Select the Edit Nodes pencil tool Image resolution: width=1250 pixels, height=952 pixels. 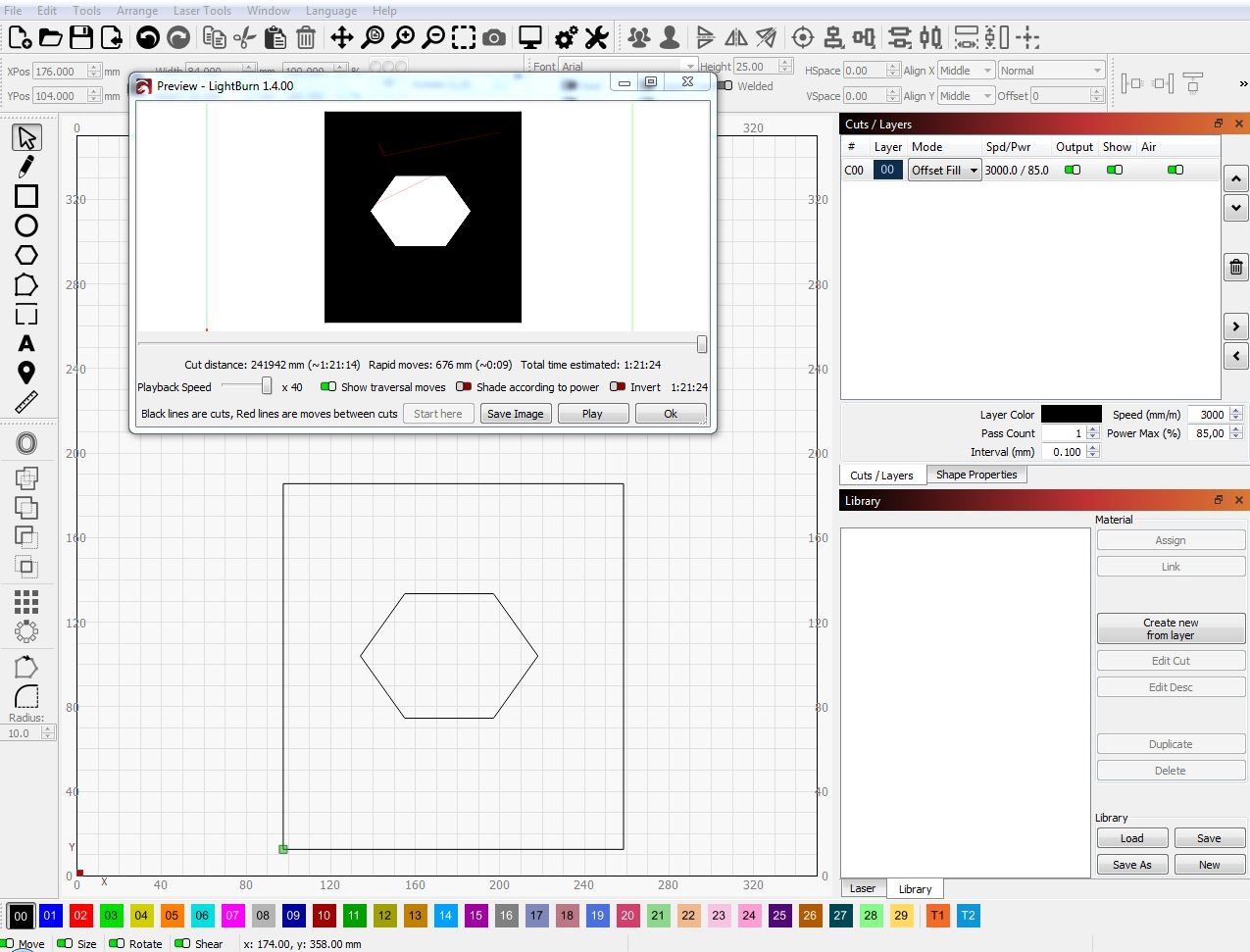[26, 167]
